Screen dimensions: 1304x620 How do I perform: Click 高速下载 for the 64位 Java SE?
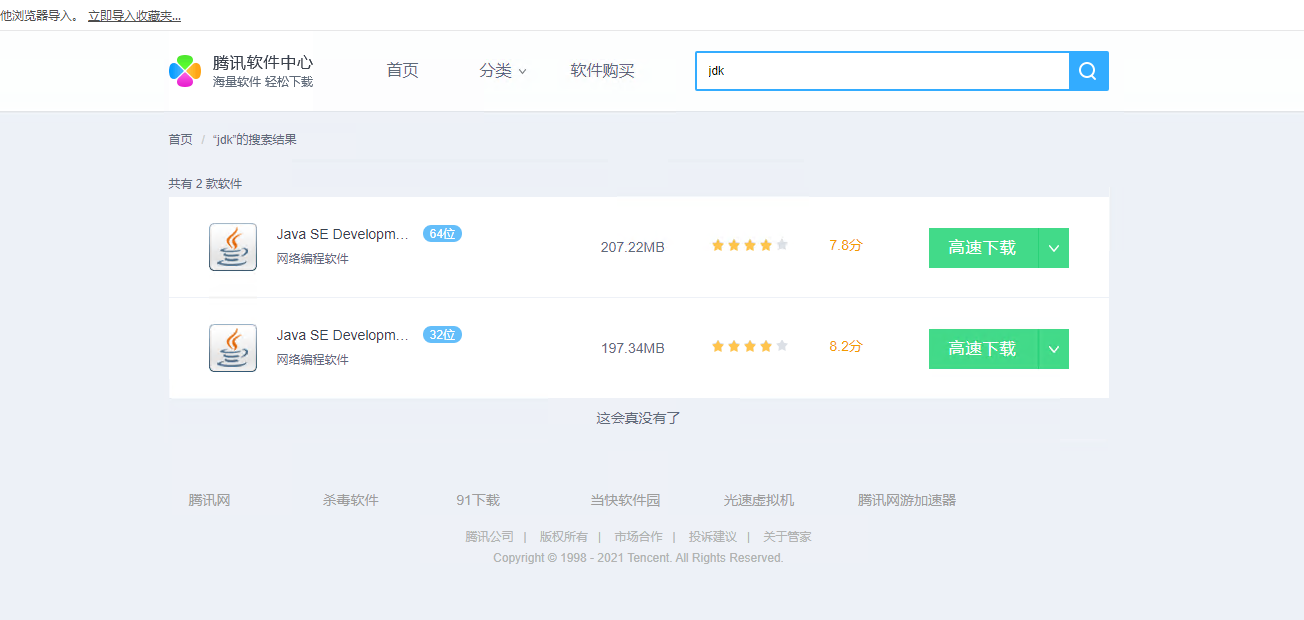pyautogui.click(x=983, y=248)
